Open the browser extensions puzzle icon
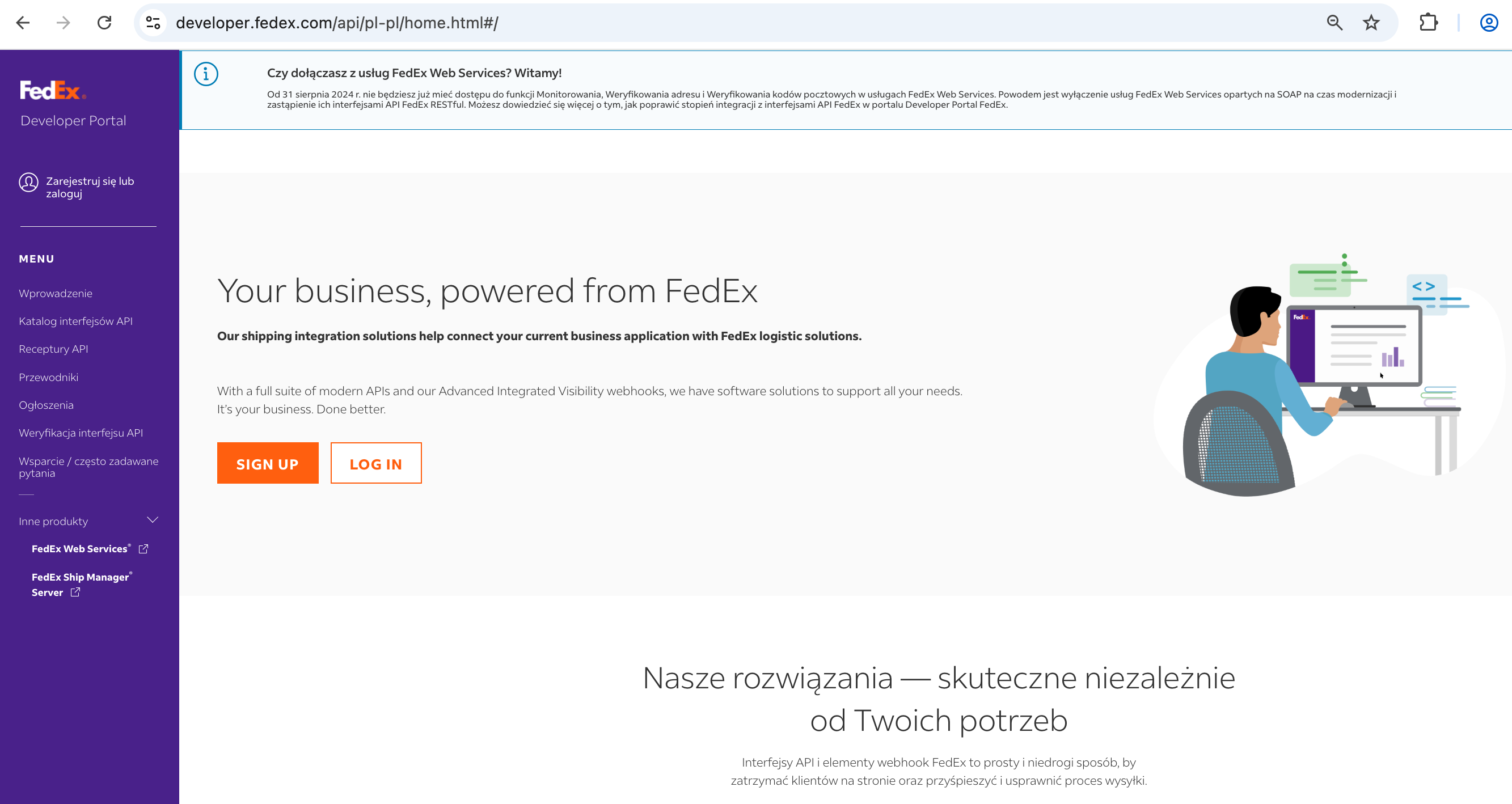This screenshot has width=1512, height=804. 1428,23
